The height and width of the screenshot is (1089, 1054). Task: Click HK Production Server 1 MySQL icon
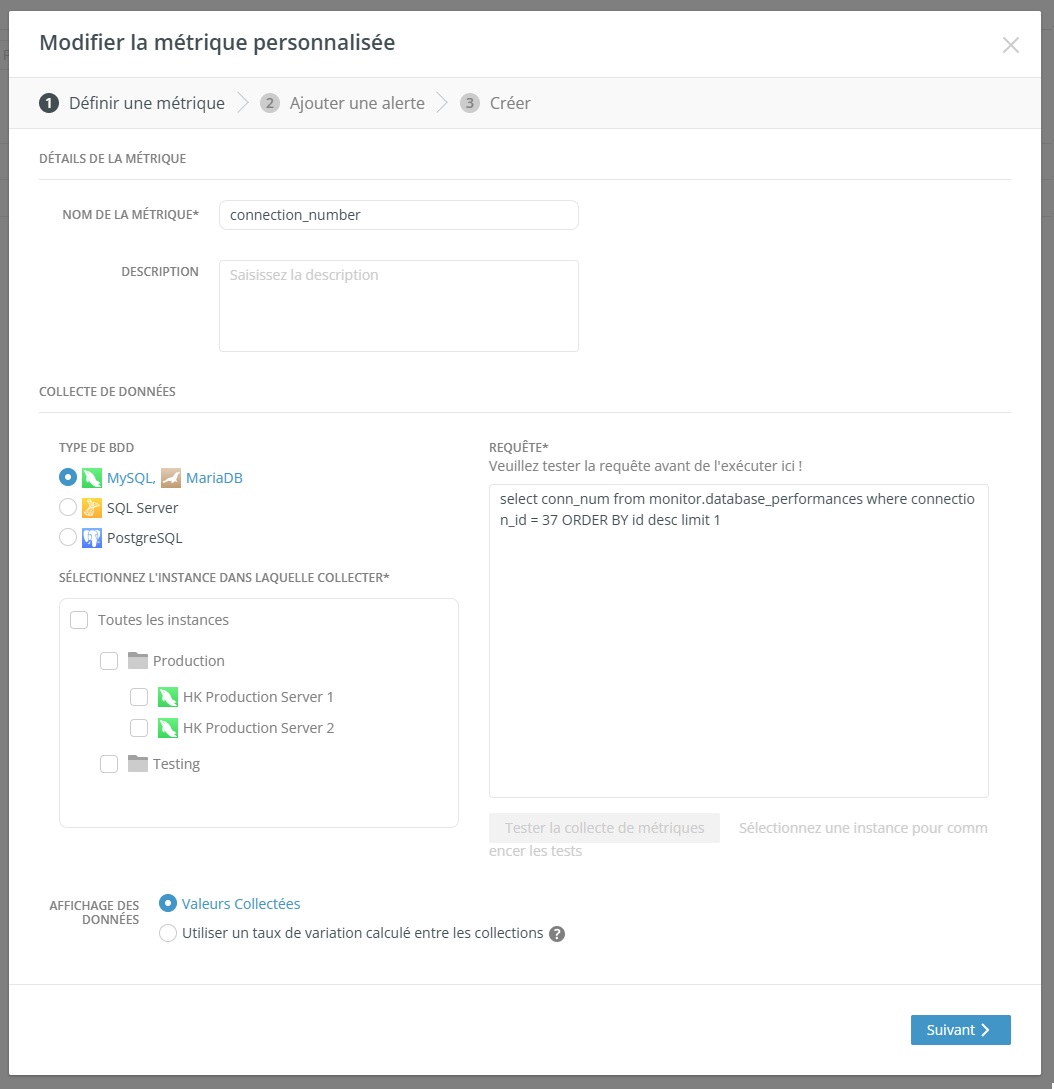point(168,697)
